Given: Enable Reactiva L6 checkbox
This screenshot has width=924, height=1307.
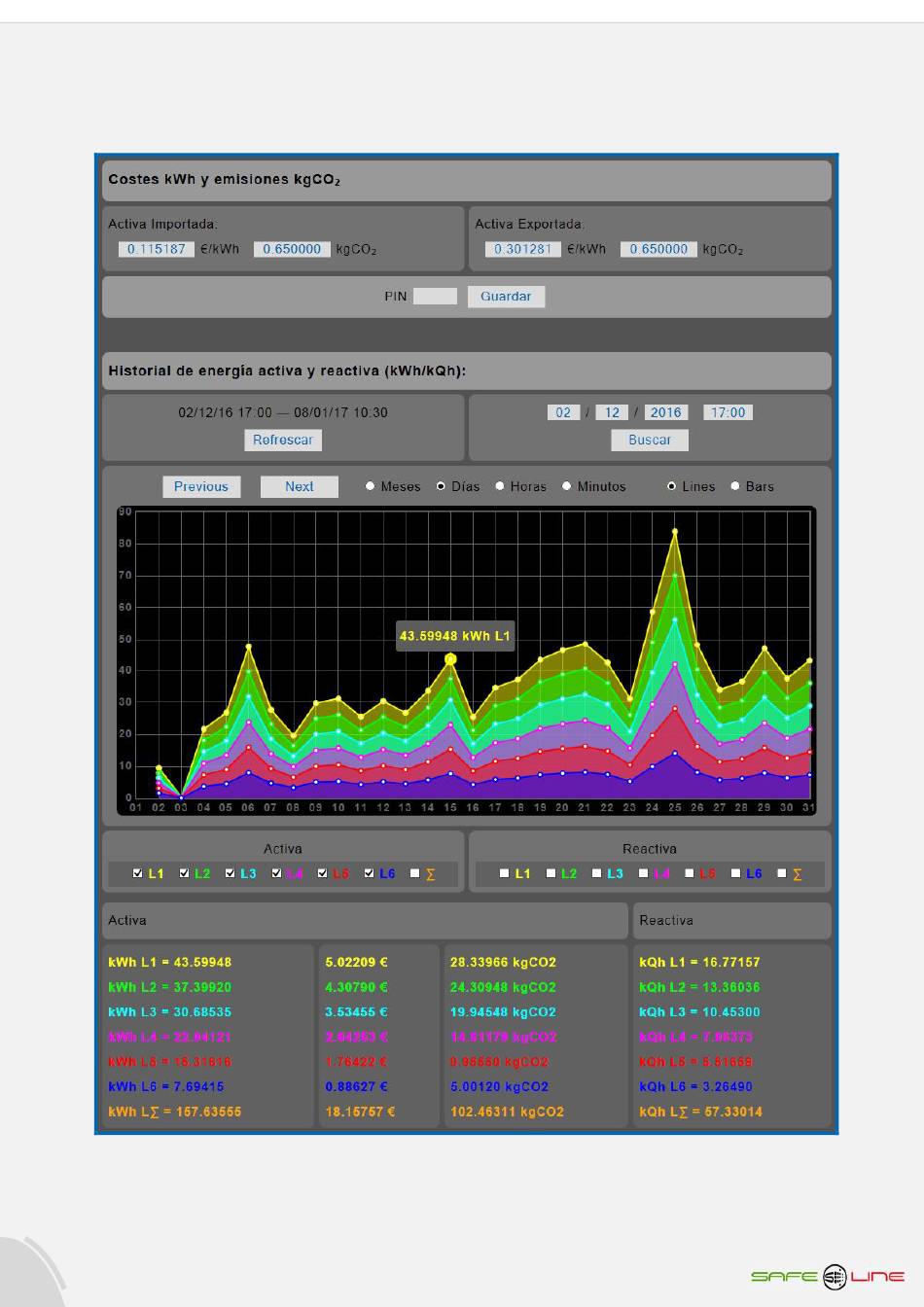Looking at the screenshot, I should (736, 873).
